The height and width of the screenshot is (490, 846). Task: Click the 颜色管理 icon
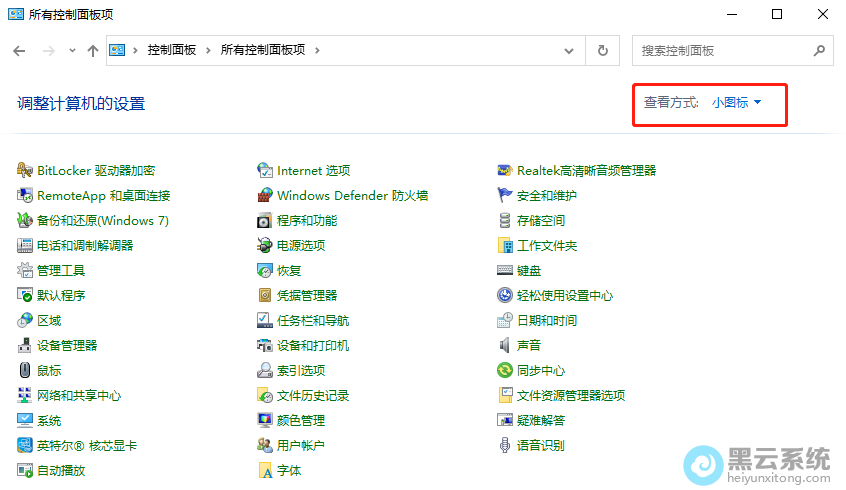264,420
